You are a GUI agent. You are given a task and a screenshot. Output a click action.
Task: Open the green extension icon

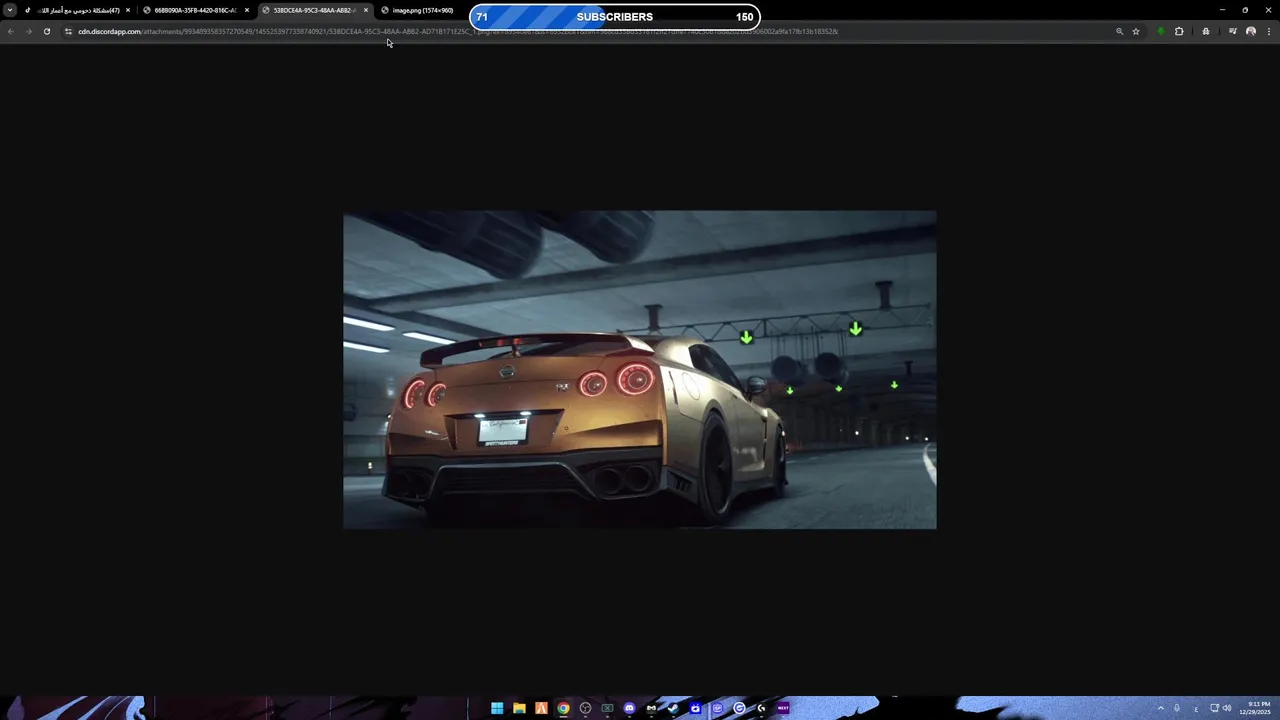pyautogui.click(x=1161, y=31)
